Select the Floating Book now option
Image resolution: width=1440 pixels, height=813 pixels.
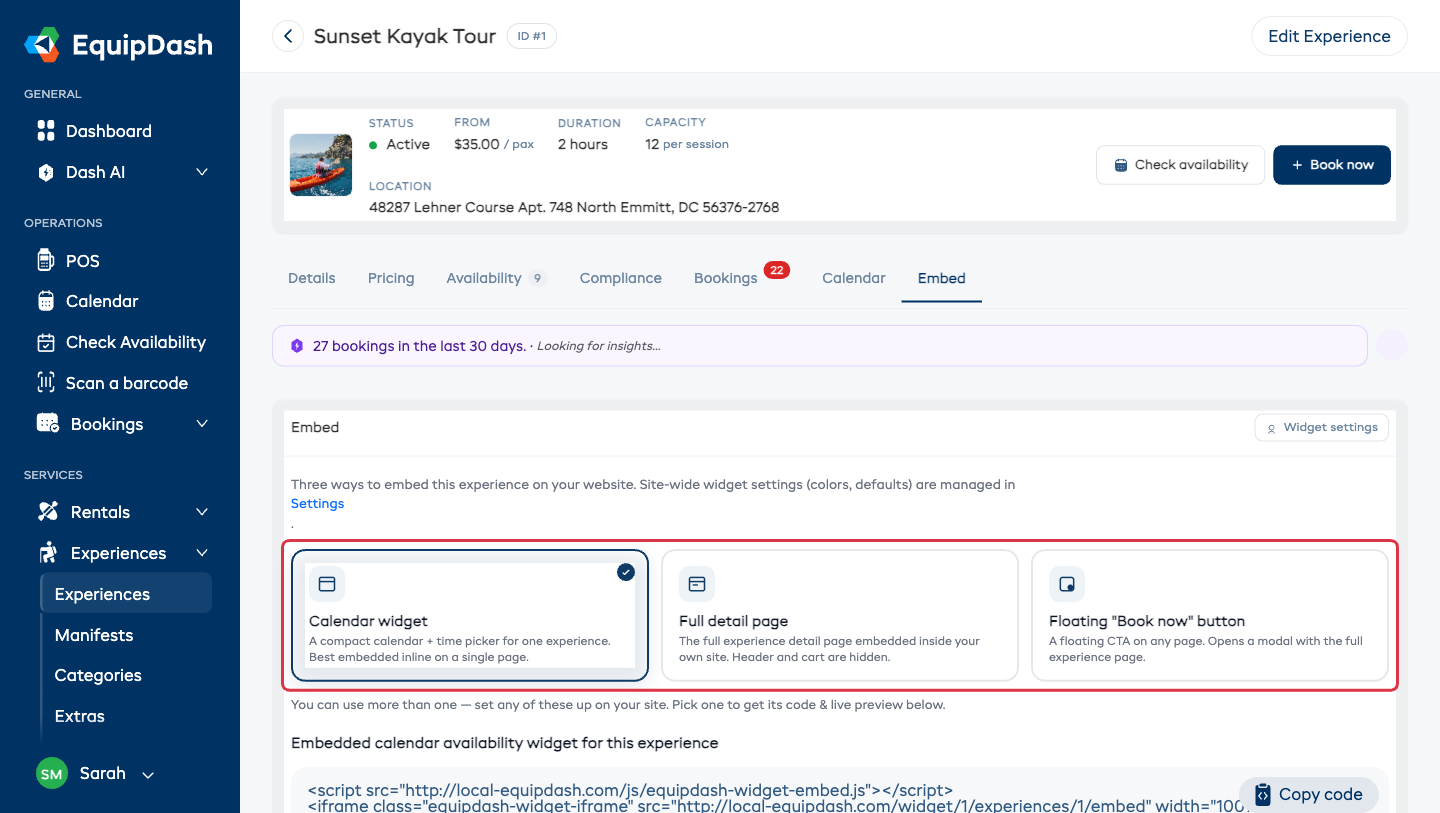coord(1210,615)
